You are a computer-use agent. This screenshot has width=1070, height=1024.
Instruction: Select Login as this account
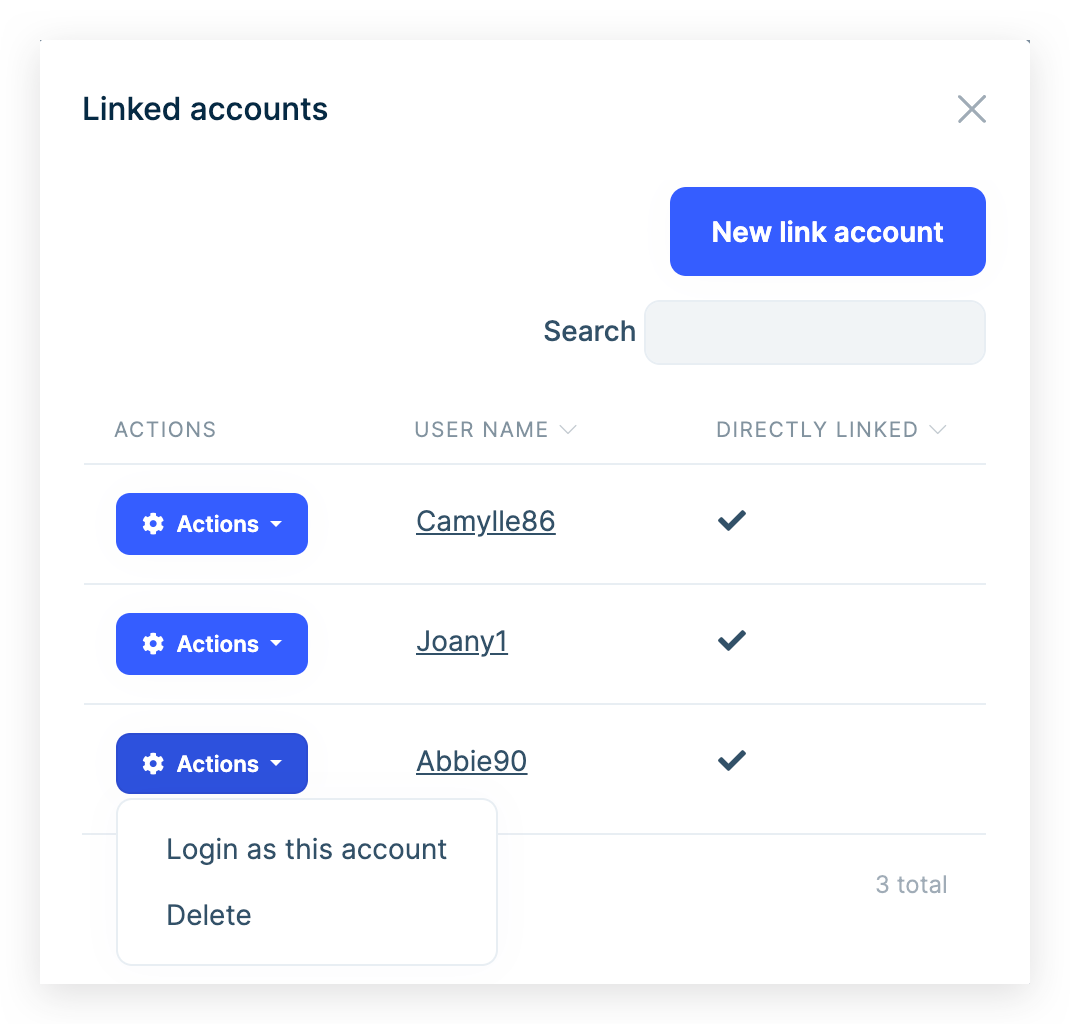point(306,849)
